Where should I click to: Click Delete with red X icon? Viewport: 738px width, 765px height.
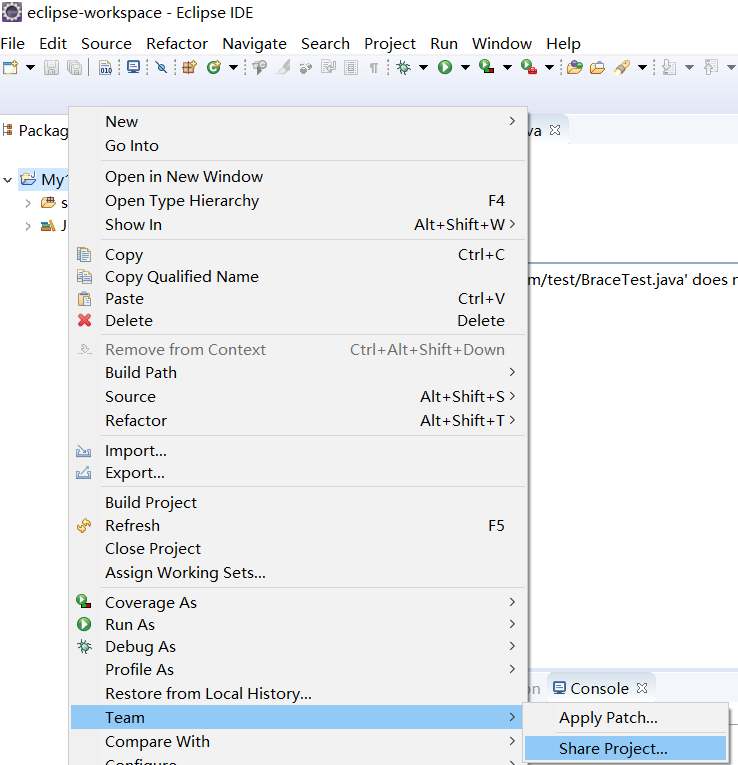tap(299, 321)
